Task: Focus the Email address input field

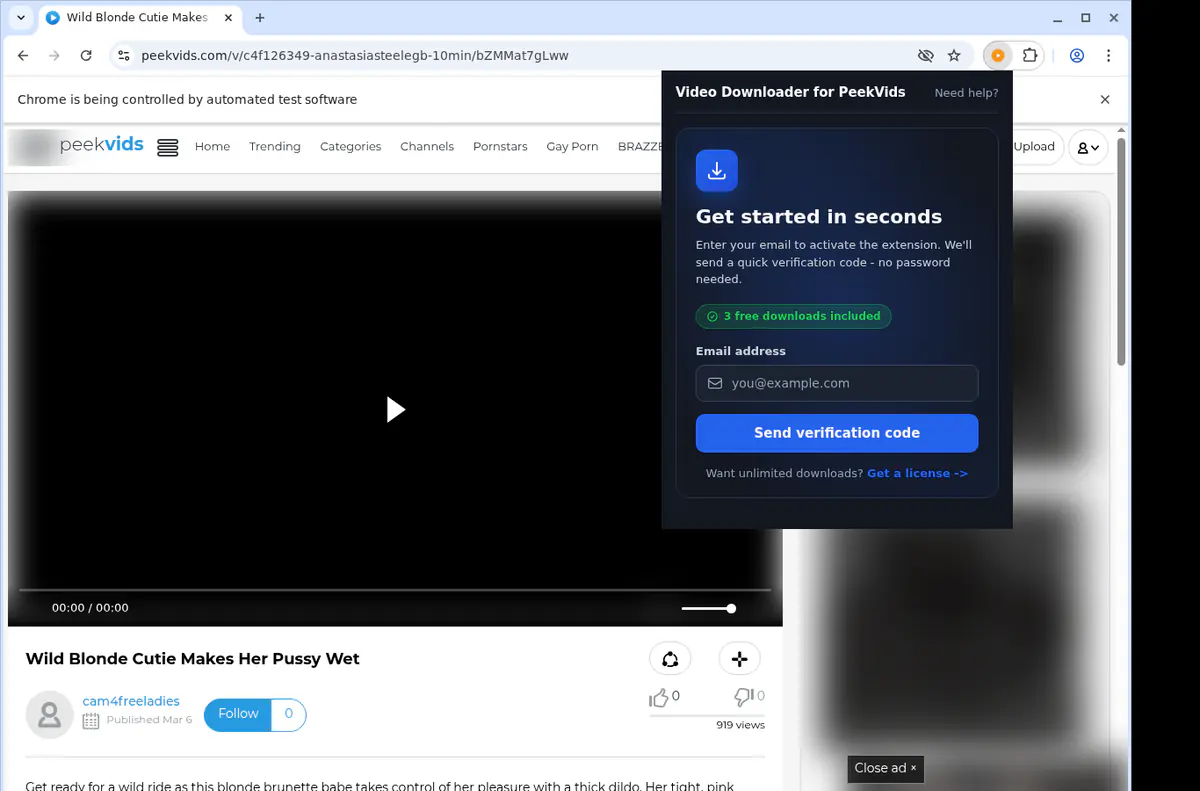Action: [x=837, y=383]
